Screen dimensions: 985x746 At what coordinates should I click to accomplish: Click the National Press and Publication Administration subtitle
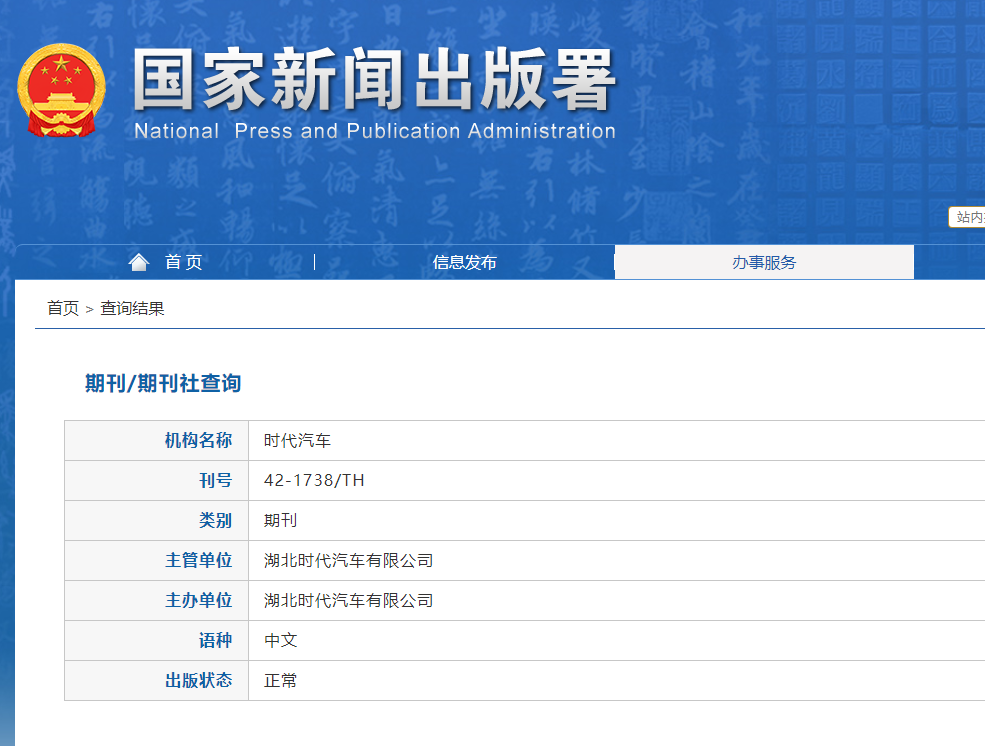(374, 131)
